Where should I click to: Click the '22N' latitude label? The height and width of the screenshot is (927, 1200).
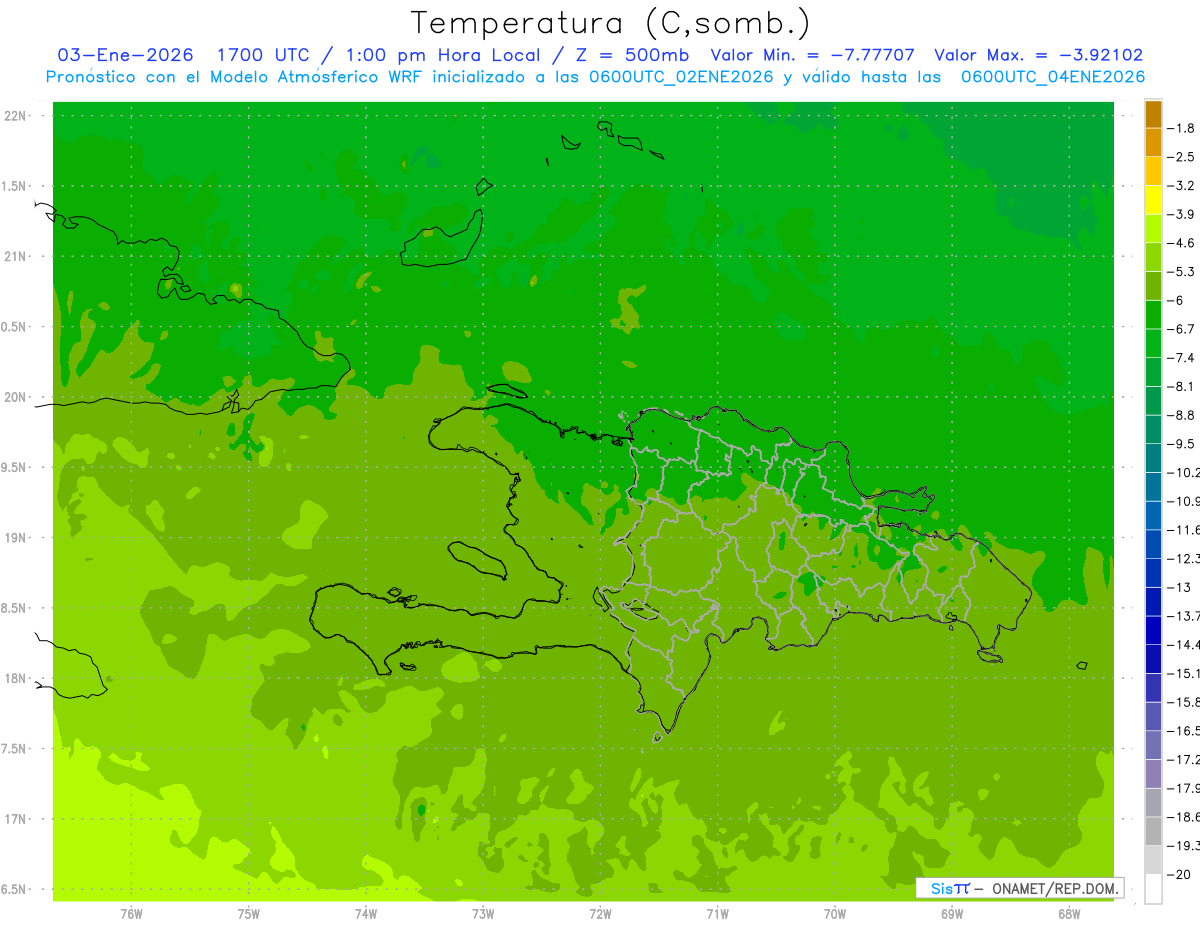tap(15, 116)
